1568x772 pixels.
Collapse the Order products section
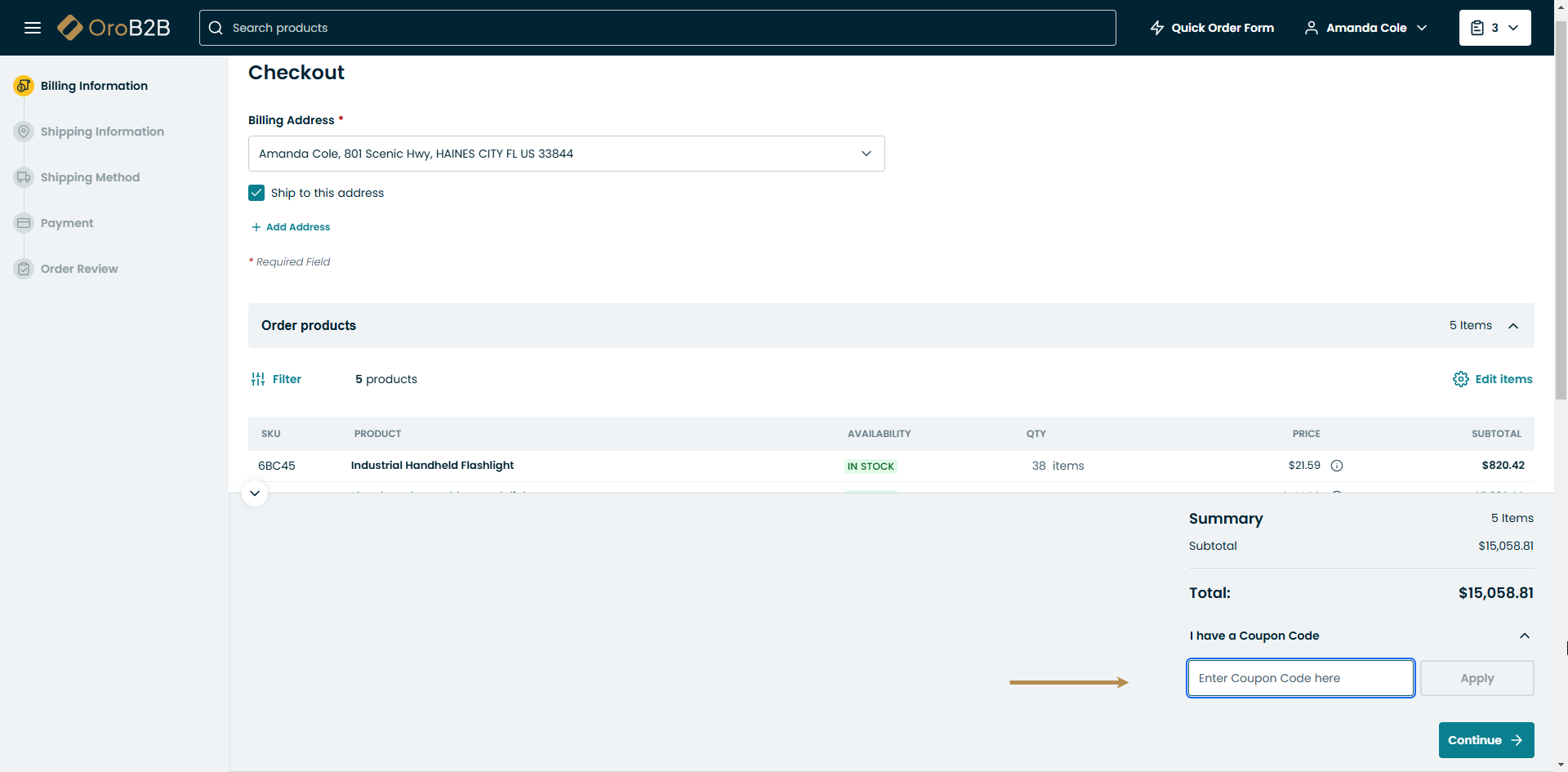1512,326
